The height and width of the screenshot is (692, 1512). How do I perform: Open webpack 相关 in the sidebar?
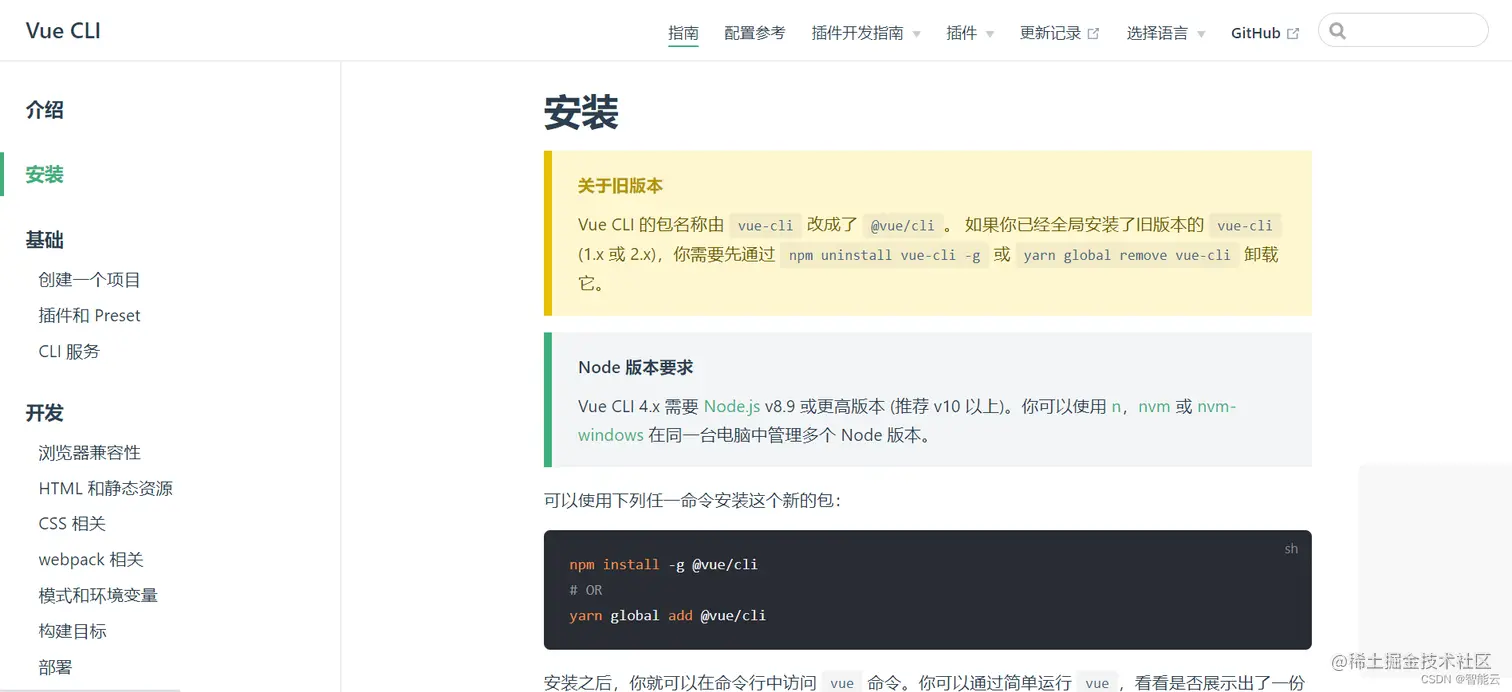coord(91,559)
